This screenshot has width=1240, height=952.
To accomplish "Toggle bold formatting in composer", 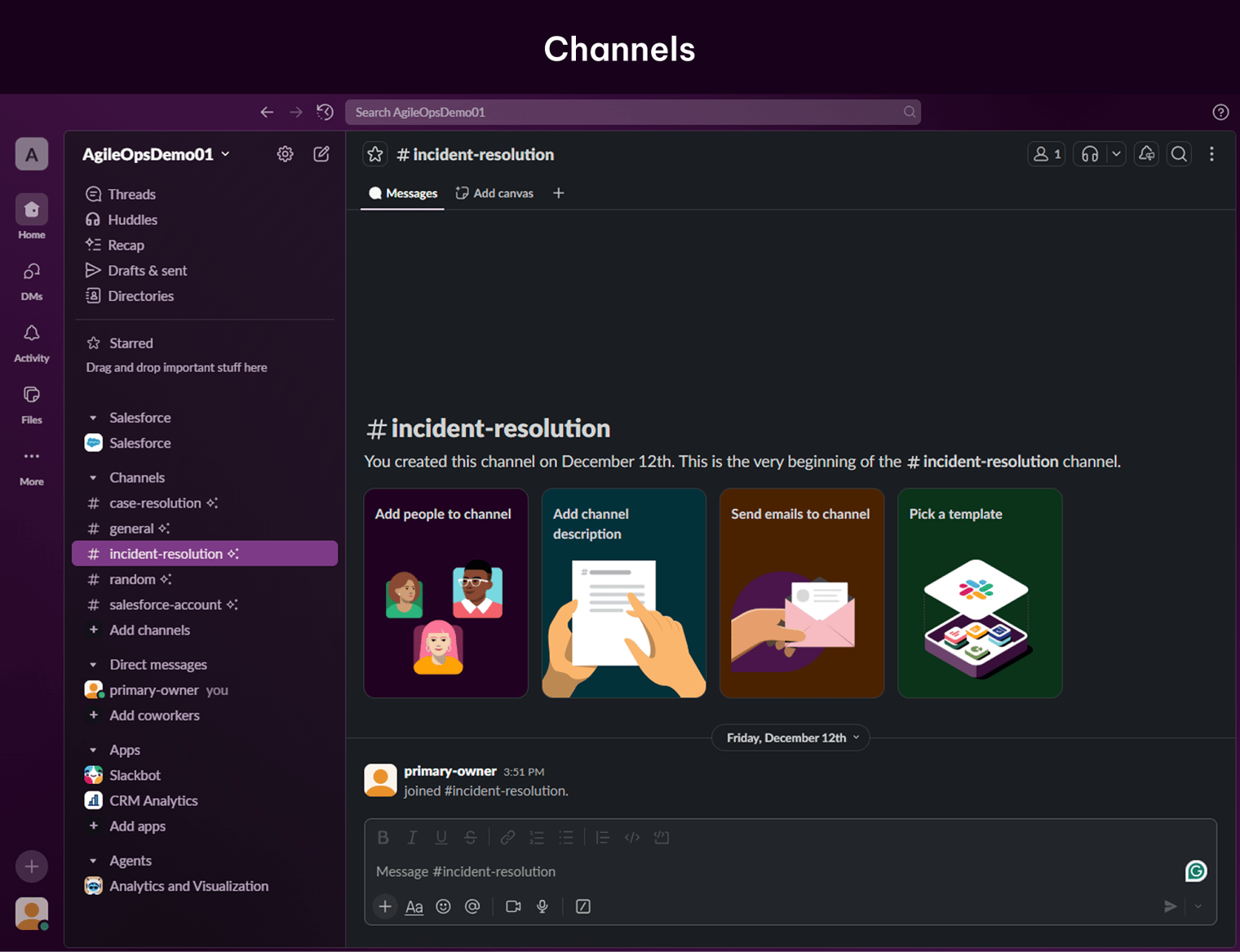I will tap(383, 837).
